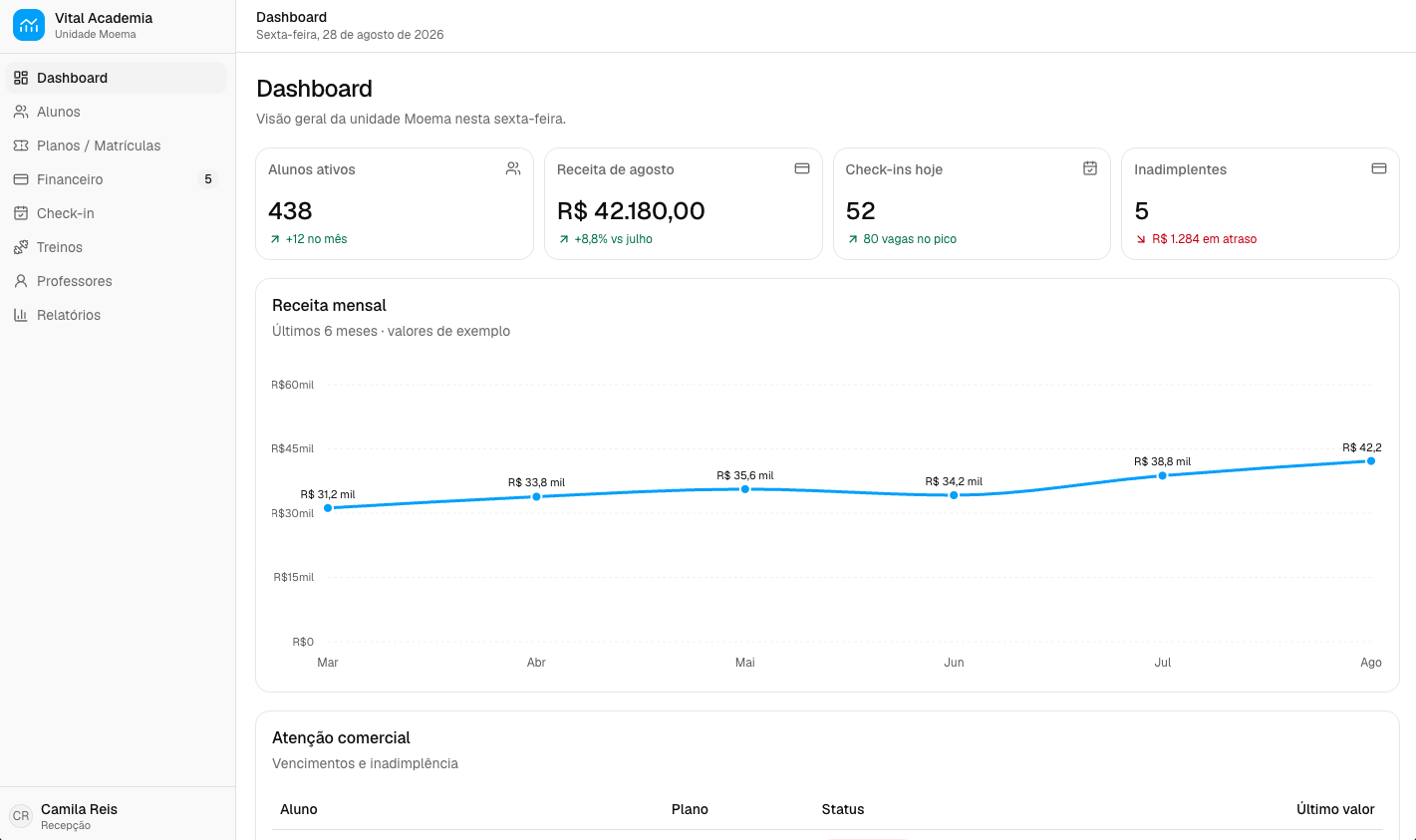
Task: Select the Mar data point at R$ 31,2 mil
Action: [328, 508]
